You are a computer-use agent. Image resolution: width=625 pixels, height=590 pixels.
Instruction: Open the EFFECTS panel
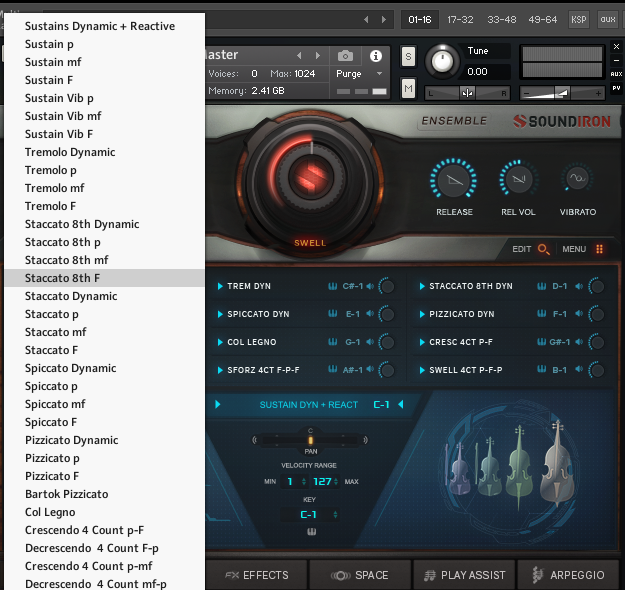tap(257, 575)
